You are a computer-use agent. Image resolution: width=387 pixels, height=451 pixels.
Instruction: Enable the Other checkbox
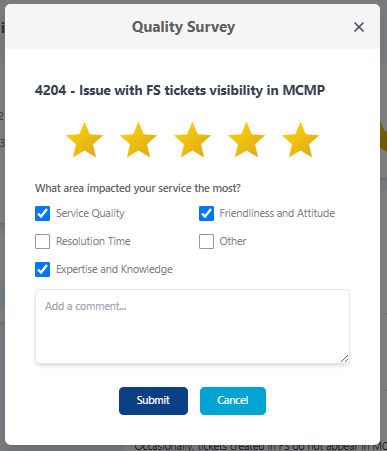point(206,241)
